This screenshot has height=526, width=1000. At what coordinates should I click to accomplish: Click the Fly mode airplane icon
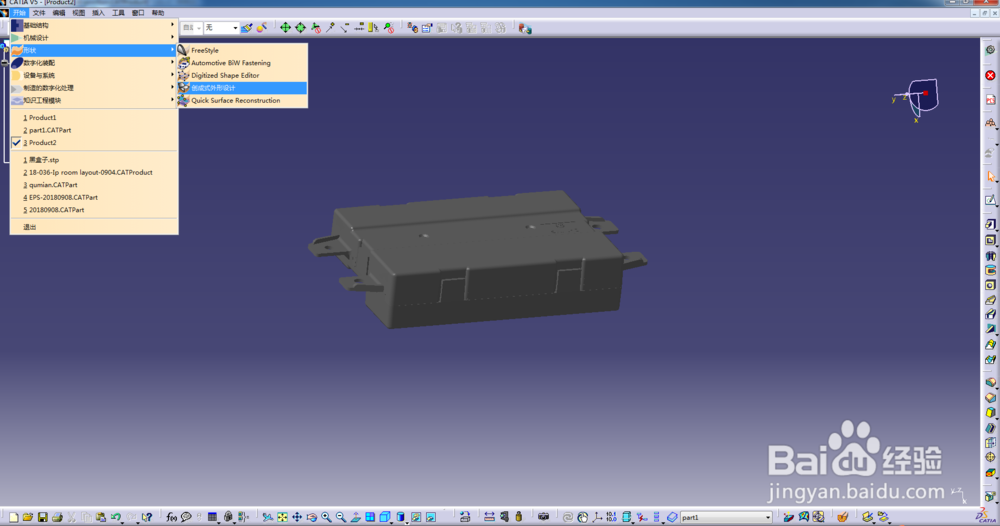pos(267,517)
